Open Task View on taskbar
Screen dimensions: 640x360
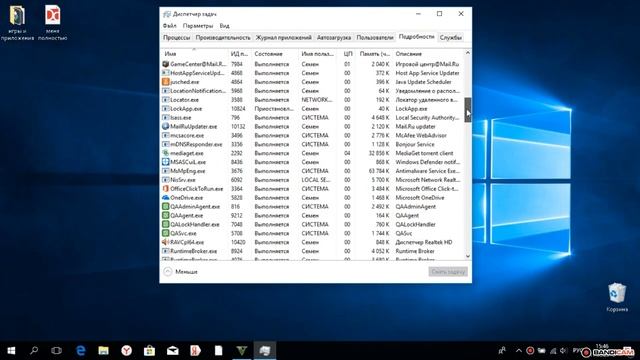[57, 351]
